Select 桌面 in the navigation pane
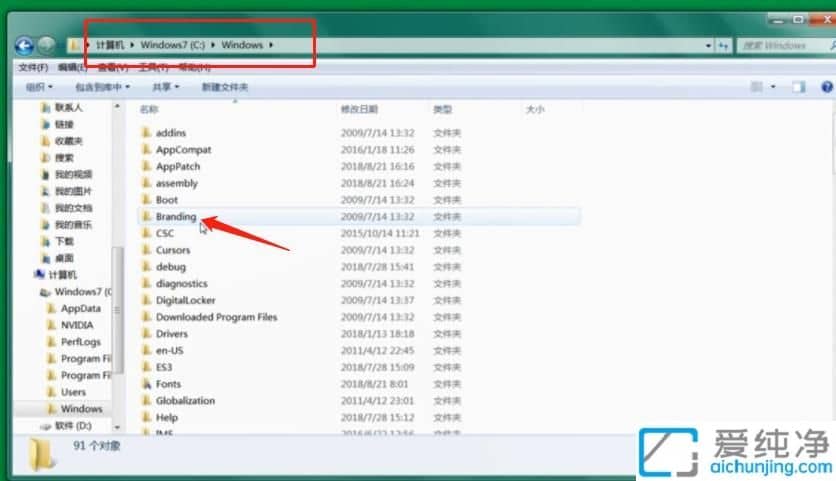 pyautogui.click(x=64, y=258)
